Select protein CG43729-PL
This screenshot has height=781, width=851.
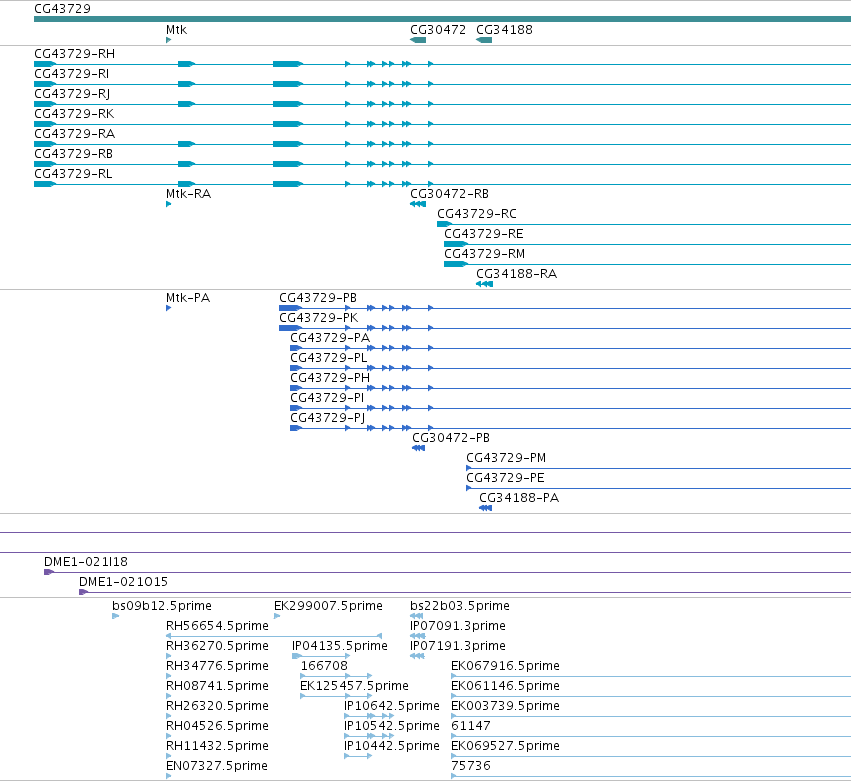click(x=328, y=358)
